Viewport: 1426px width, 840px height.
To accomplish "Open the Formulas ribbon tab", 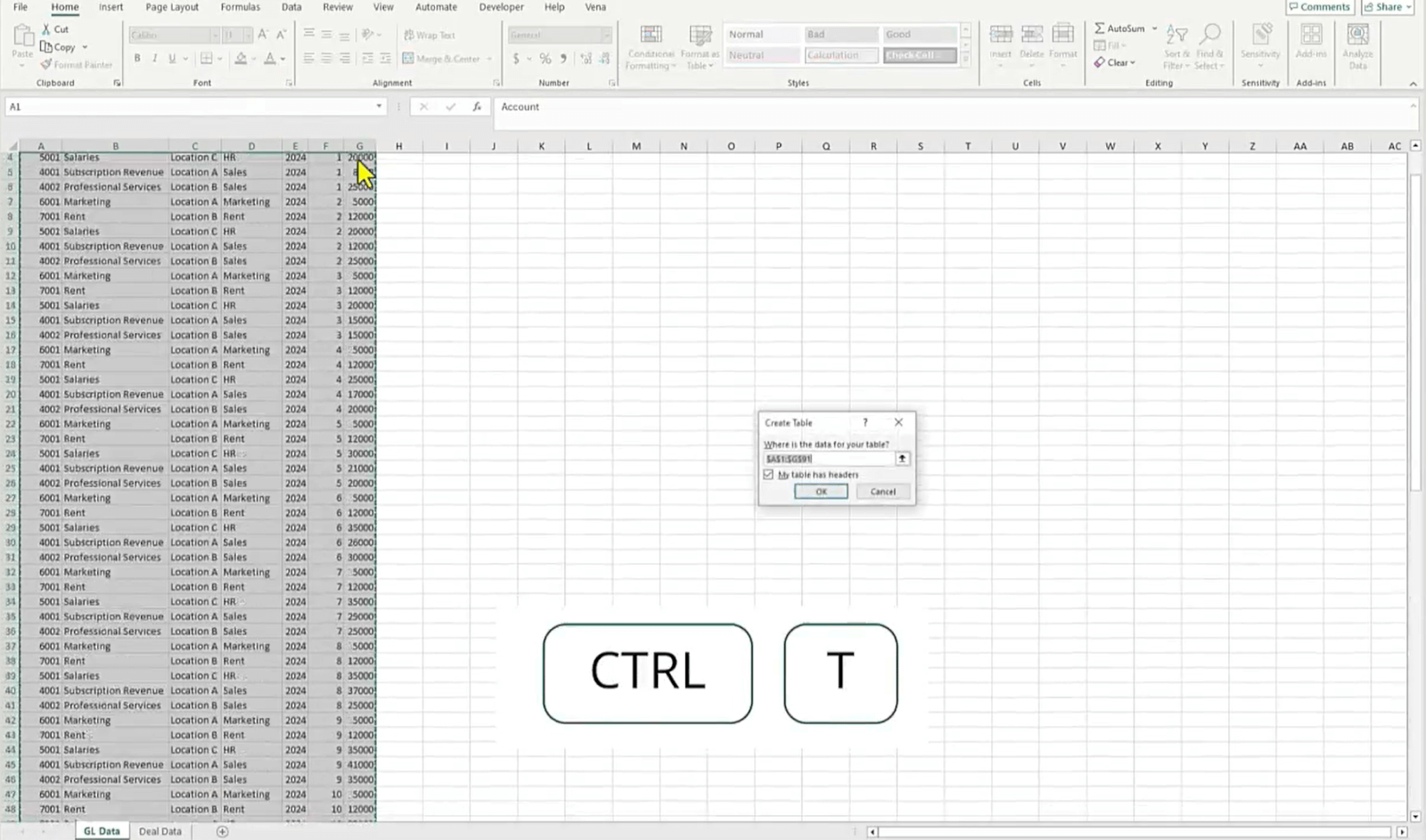I will click(x=239, y=7).
